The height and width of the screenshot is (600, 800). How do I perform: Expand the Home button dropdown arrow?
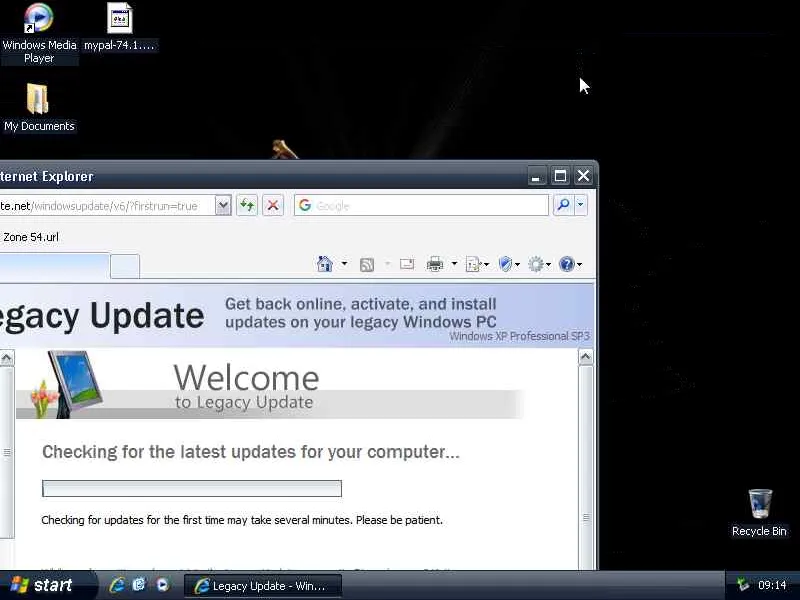click(x=344, y=264)
